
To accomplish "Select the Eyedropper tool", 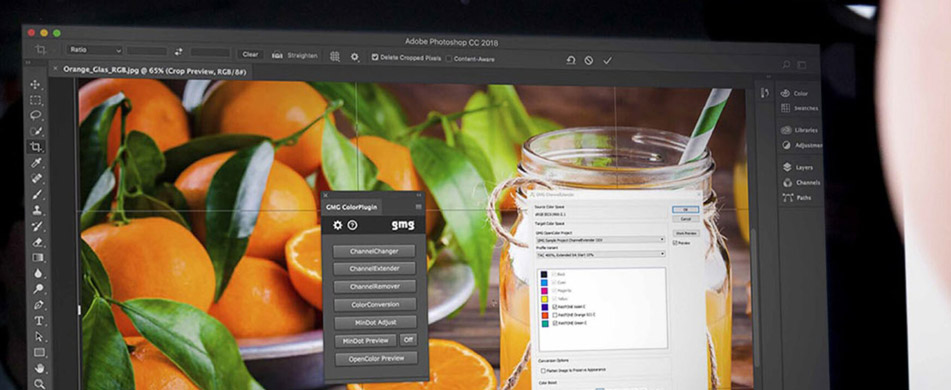I will 36,163.
